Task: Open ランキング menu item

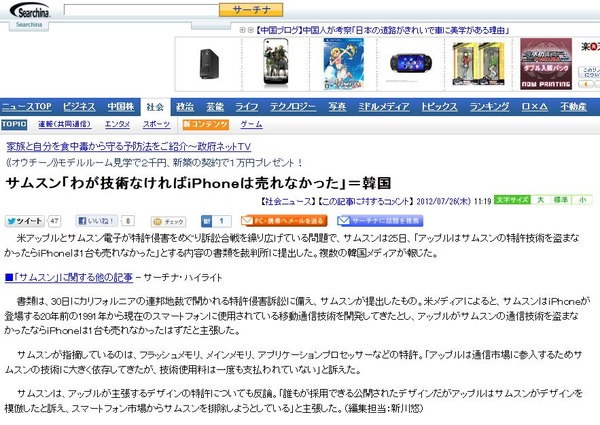Action: [x=489, y=106]
